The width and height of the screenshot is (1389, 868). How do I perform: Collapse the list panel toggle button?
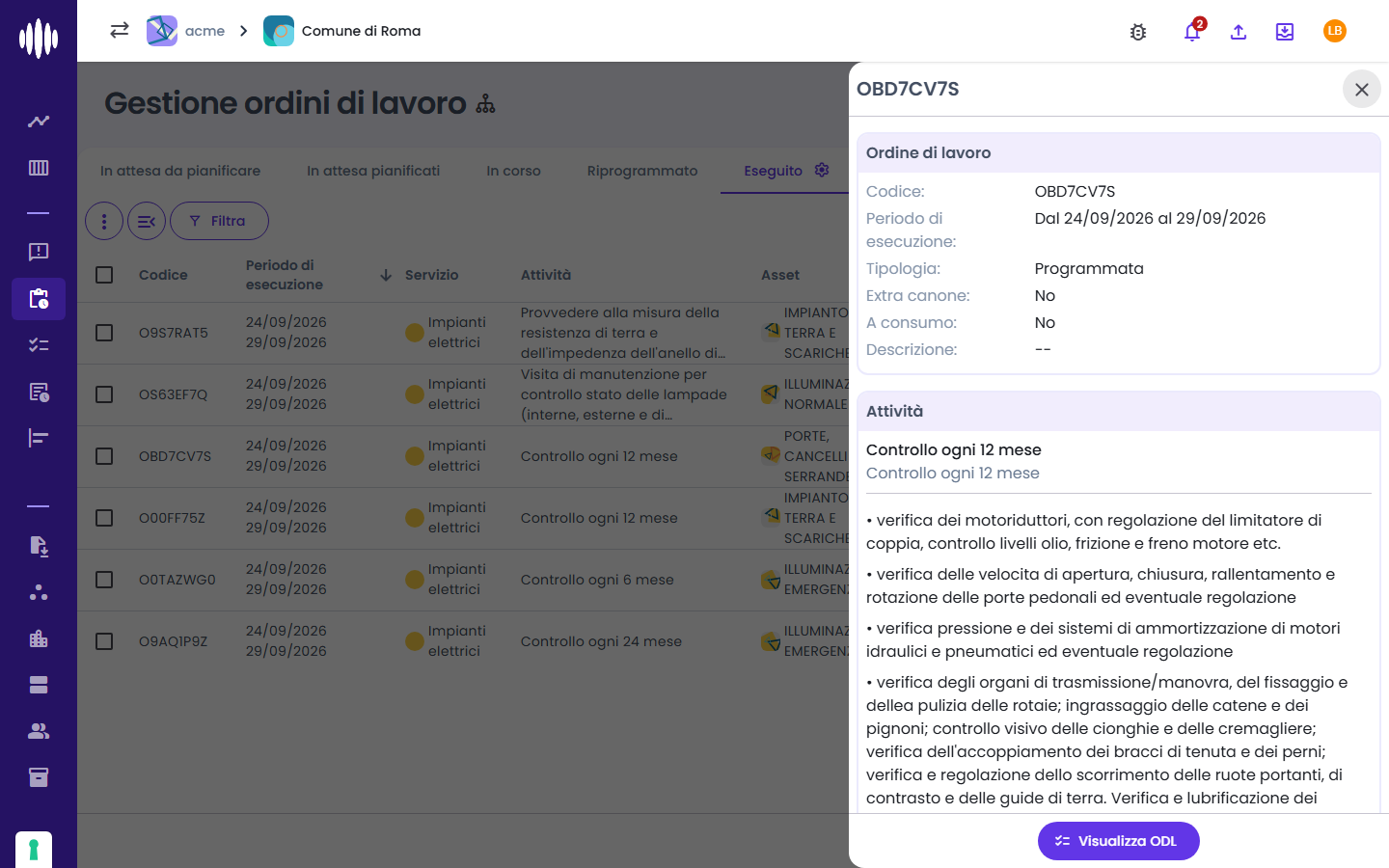pos(147,221)
